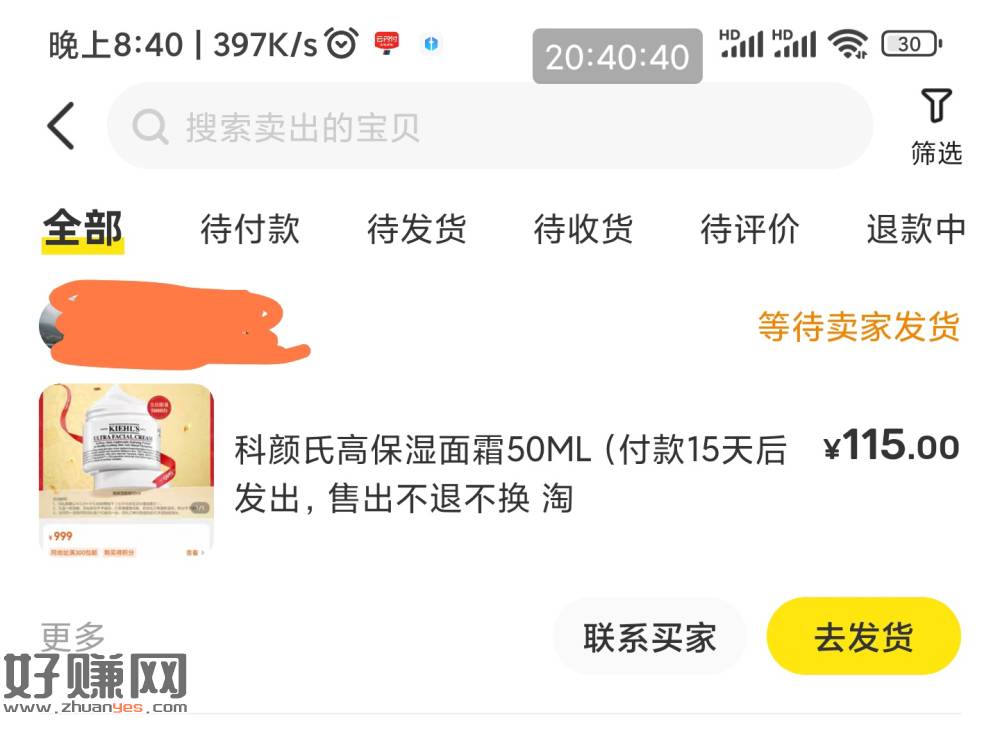This screenshot has height=731, width=1000.
Task: Focus the 搜索卖出的宝贝 search field
Action: point(490,126)
